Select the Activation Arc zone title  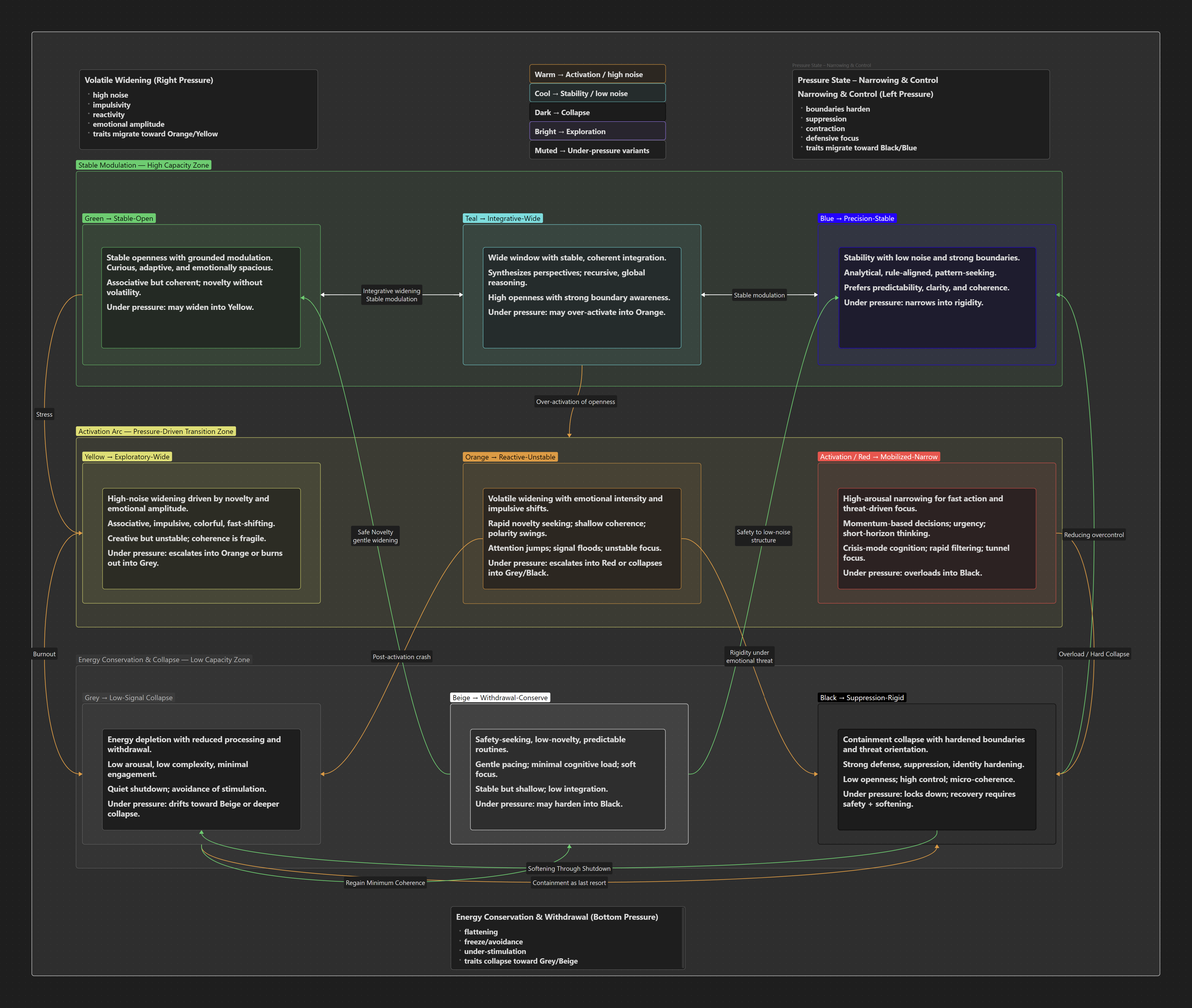156,431
